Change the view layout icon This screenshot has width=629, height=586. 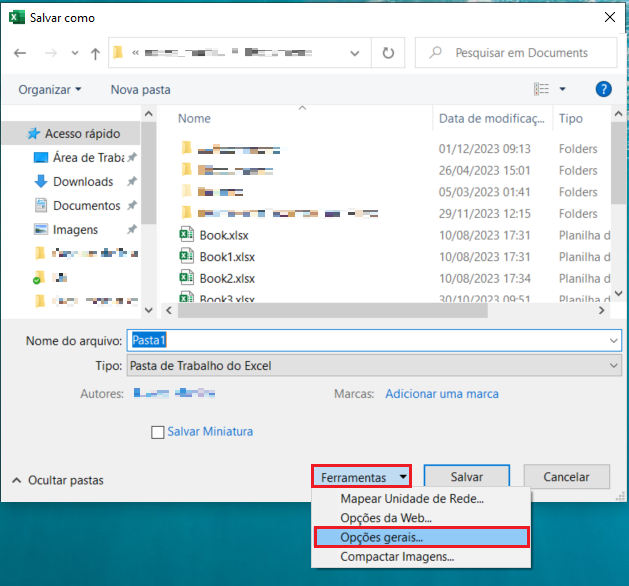[x=541, y=89]
